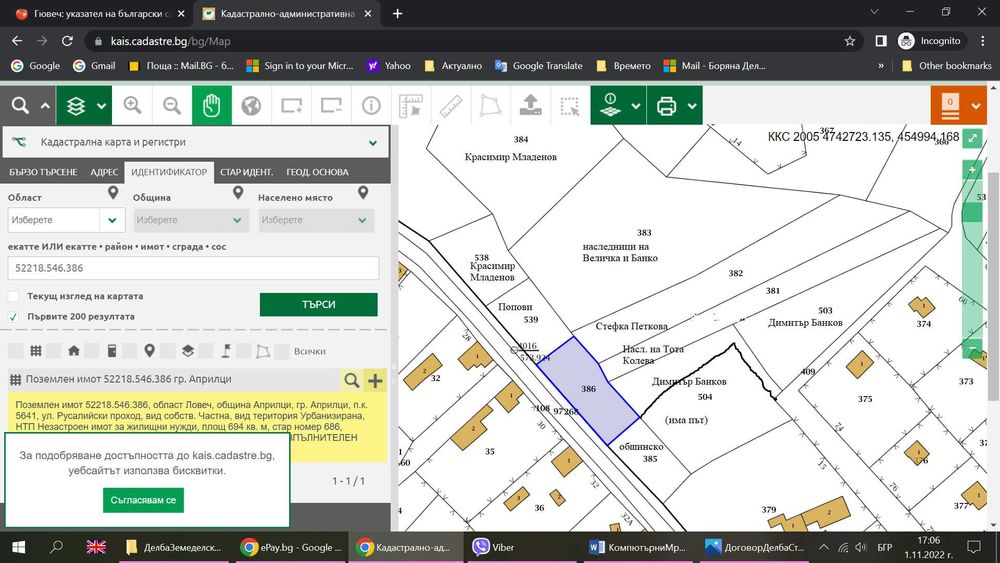Open the Област dropdown

66,220
